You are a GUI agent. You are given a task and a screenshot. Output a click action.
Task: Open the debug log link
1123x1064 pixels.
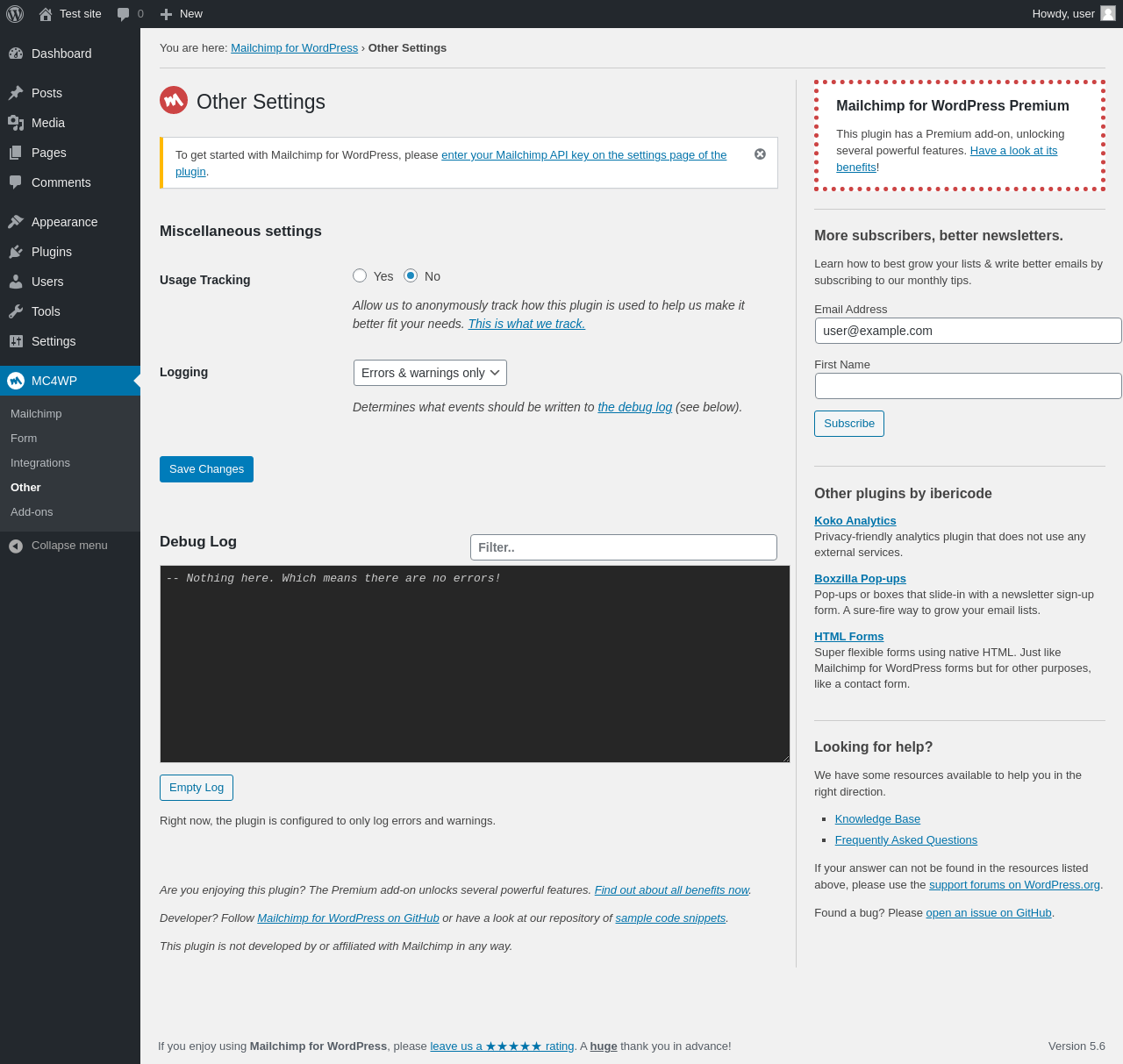[x=635, y=407]
